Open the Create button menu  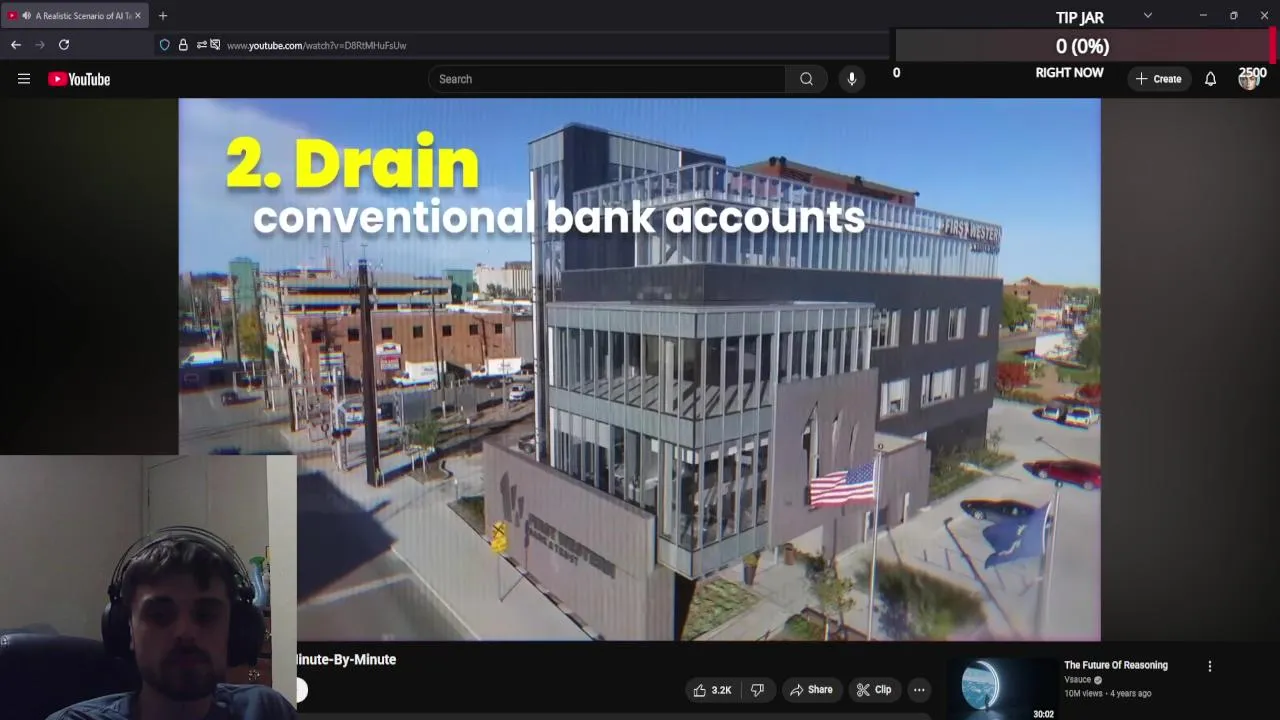1158,79
